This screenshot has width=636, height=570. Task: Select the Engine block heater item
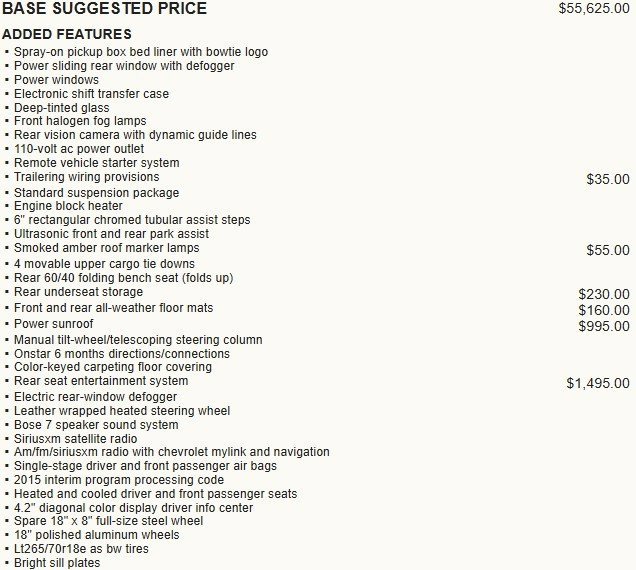coord(68,206)
